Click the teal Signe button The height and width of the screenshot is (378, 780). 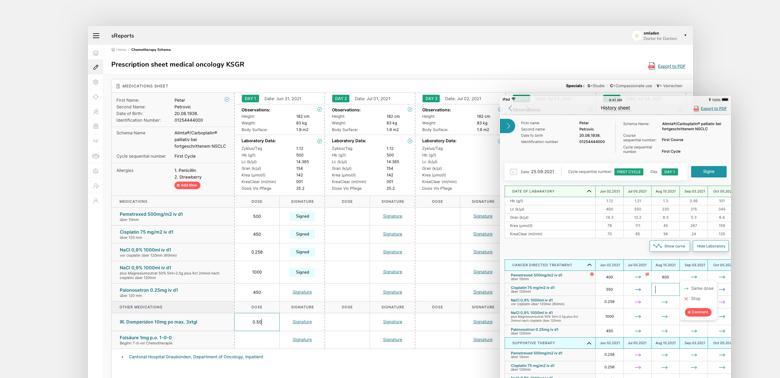click(708, 172)
